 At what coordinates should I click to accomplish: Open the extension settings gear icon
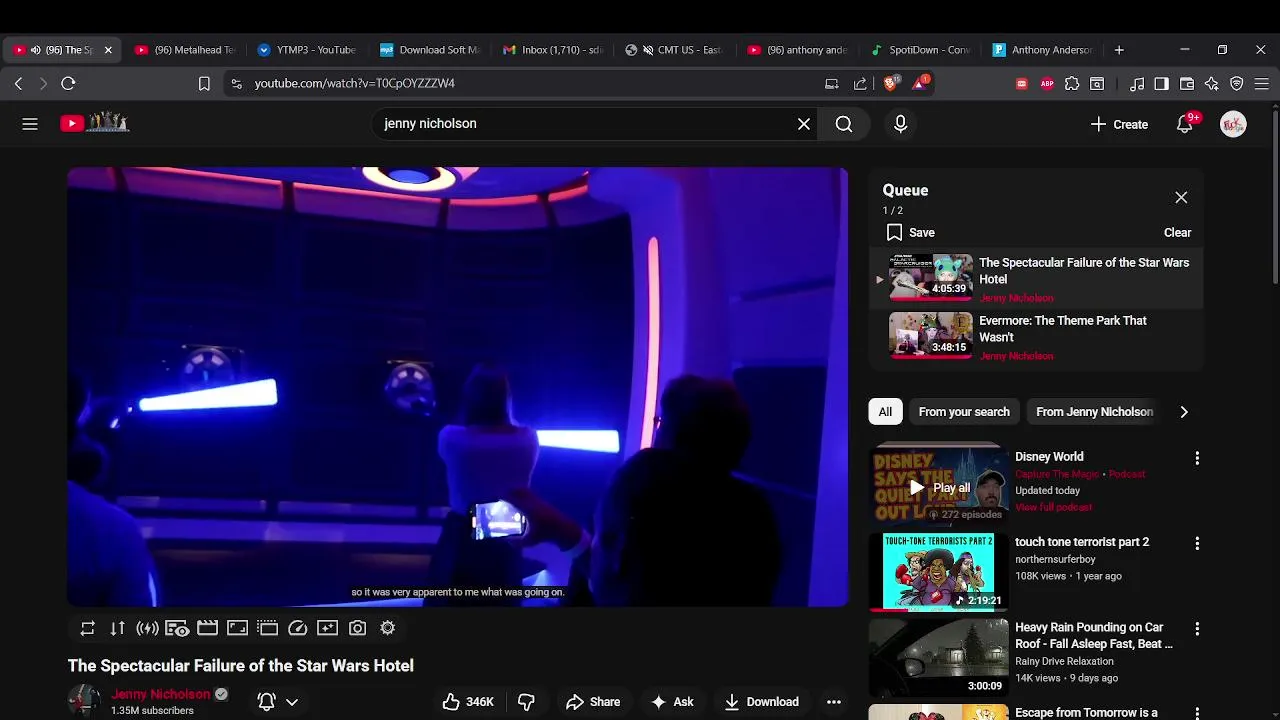[x=387, y=628]
